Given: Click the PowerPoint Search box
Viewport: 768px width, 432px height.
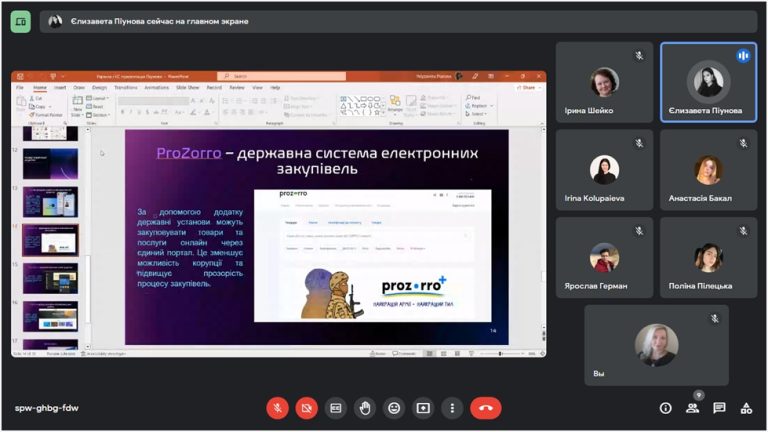Looking at the screenshot, I should tap(282, 76).
